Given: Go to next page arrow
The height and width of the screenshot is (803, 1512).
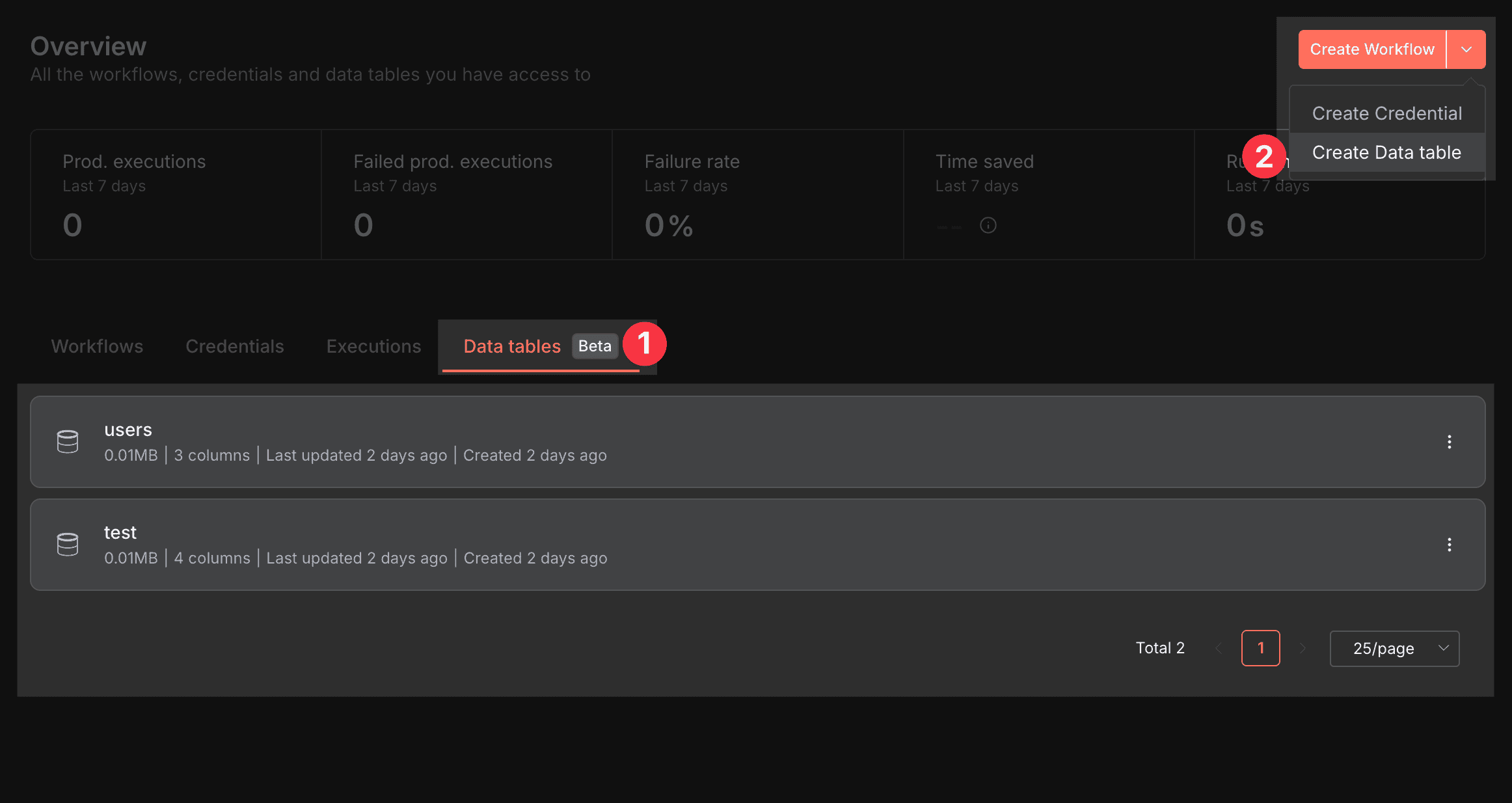Looking at the screenshot, I should [x=1303, y=648].
